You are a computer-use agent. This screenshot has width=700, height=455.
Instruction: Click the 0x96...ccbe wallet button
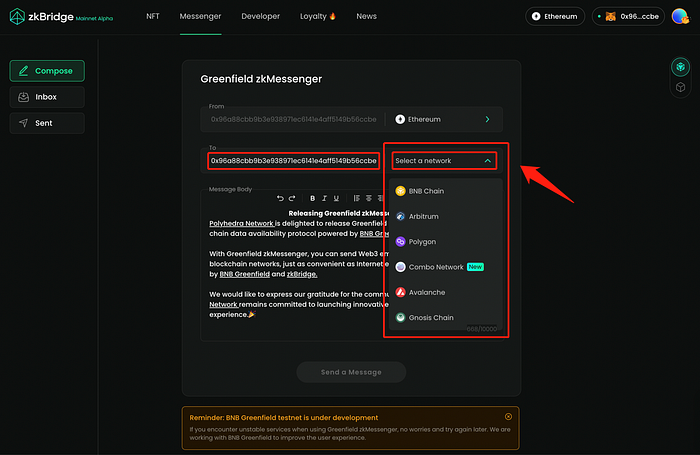tap(628, 17)
